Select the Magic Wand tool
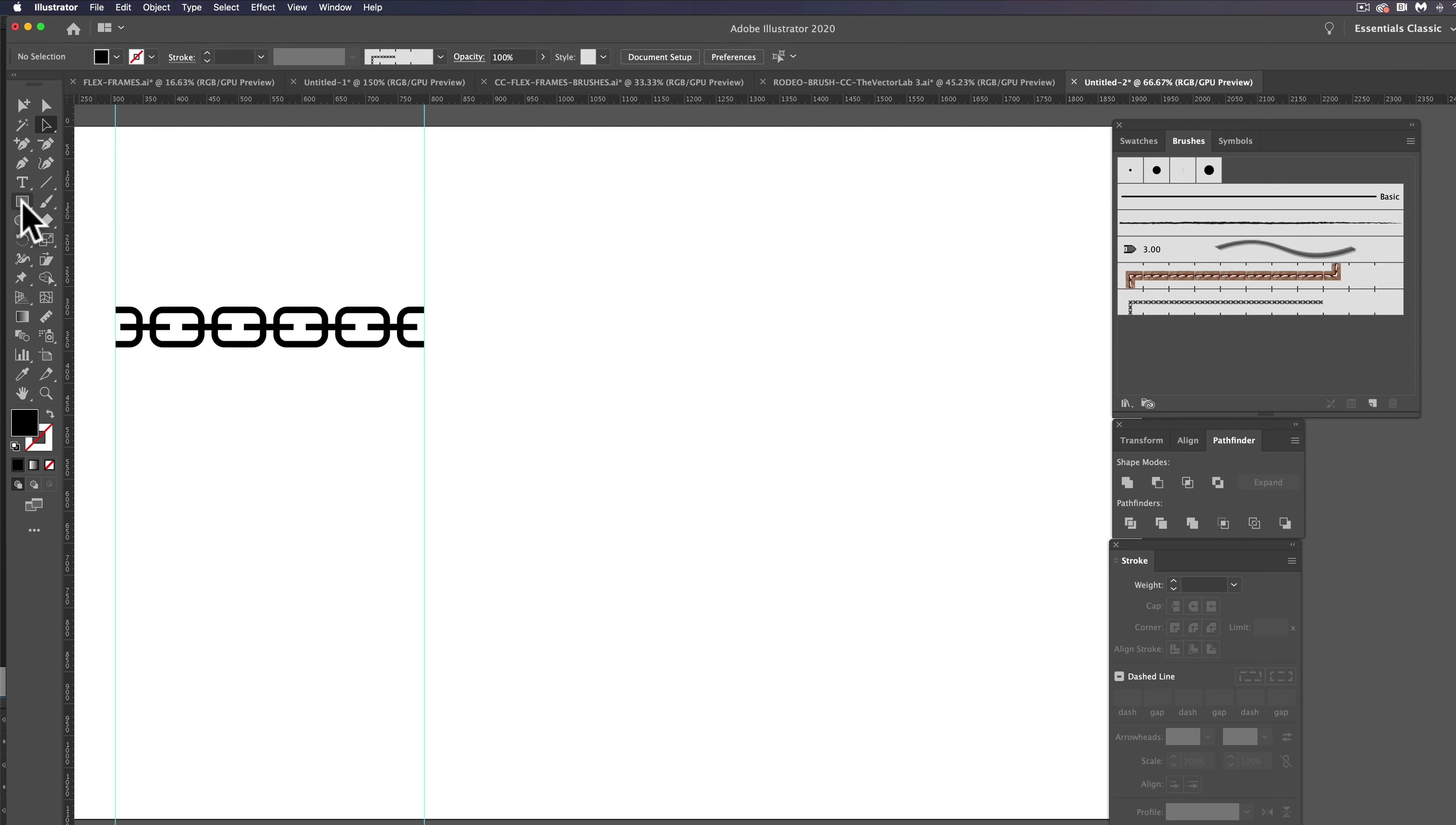1456x825 pixels. tap(22, 125)
